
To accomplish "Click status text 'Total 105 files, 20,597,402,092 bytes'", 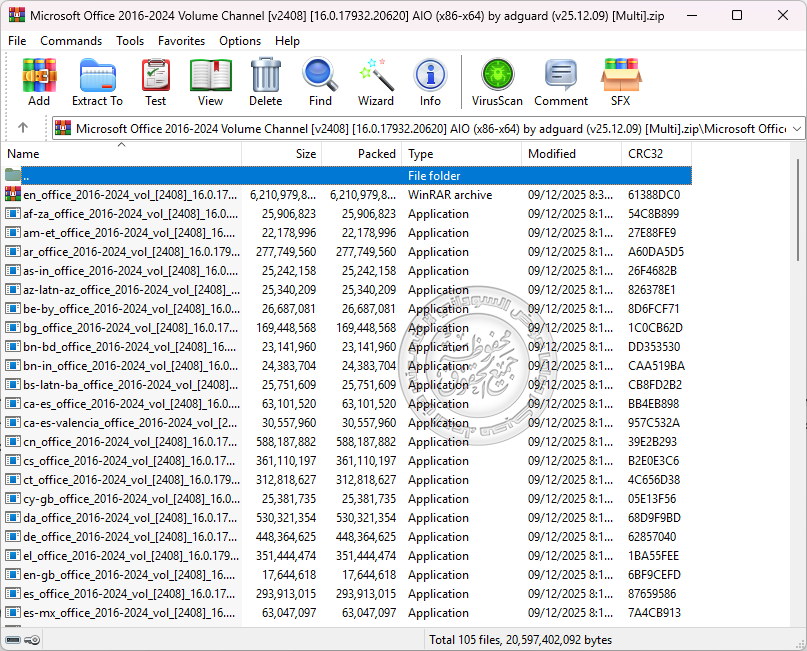I will click(x=520, y=640).
